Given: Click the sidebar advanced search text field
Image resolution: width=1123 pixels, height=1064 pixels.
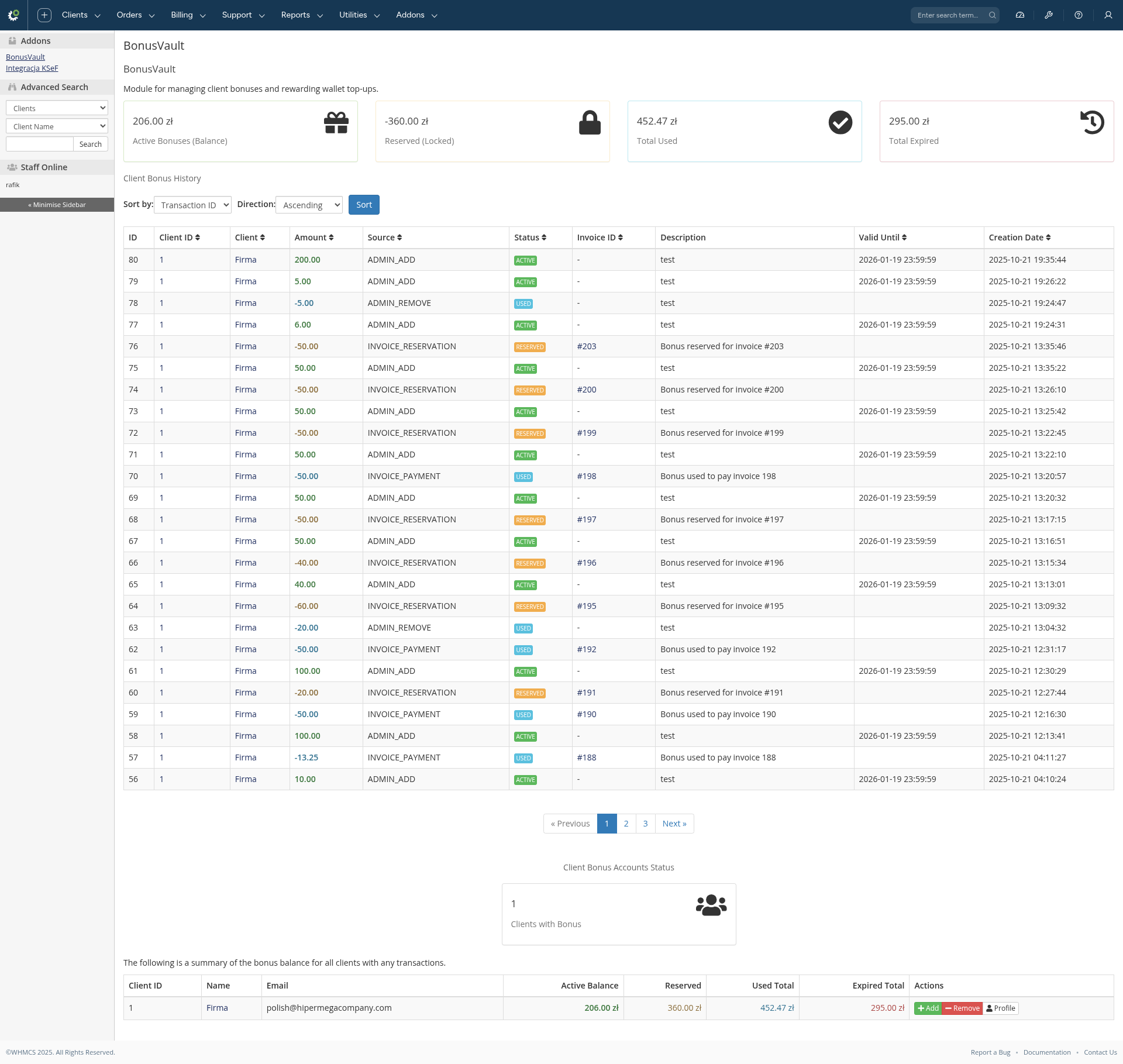Looking at the screenshot, I should tap(39, 144).
